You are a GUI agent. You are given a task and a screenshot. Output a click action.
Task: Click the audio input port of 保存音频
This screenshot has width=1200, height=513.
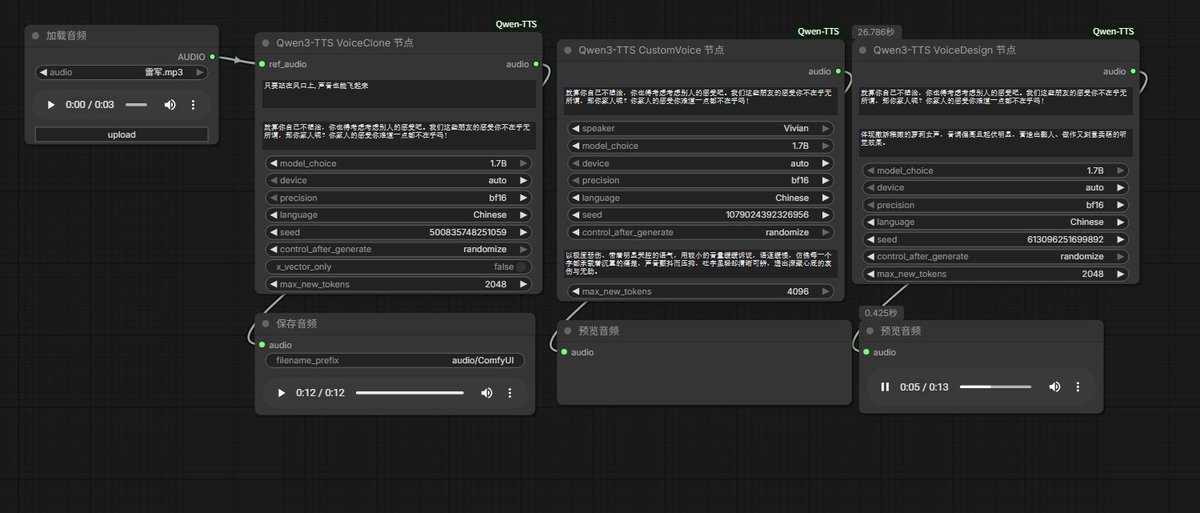[262, 345]
